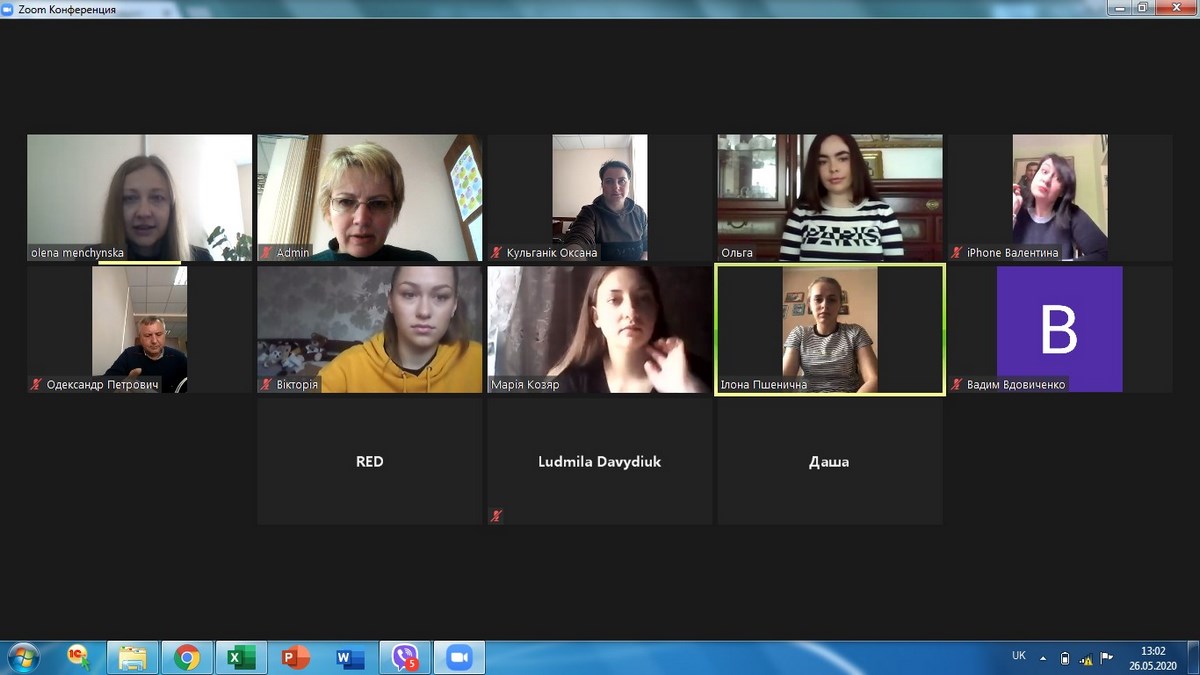Click the network signal tray icon
Image resolution: width=1200 pixels, height=675 pixels.
click(x=1086, y=659)
